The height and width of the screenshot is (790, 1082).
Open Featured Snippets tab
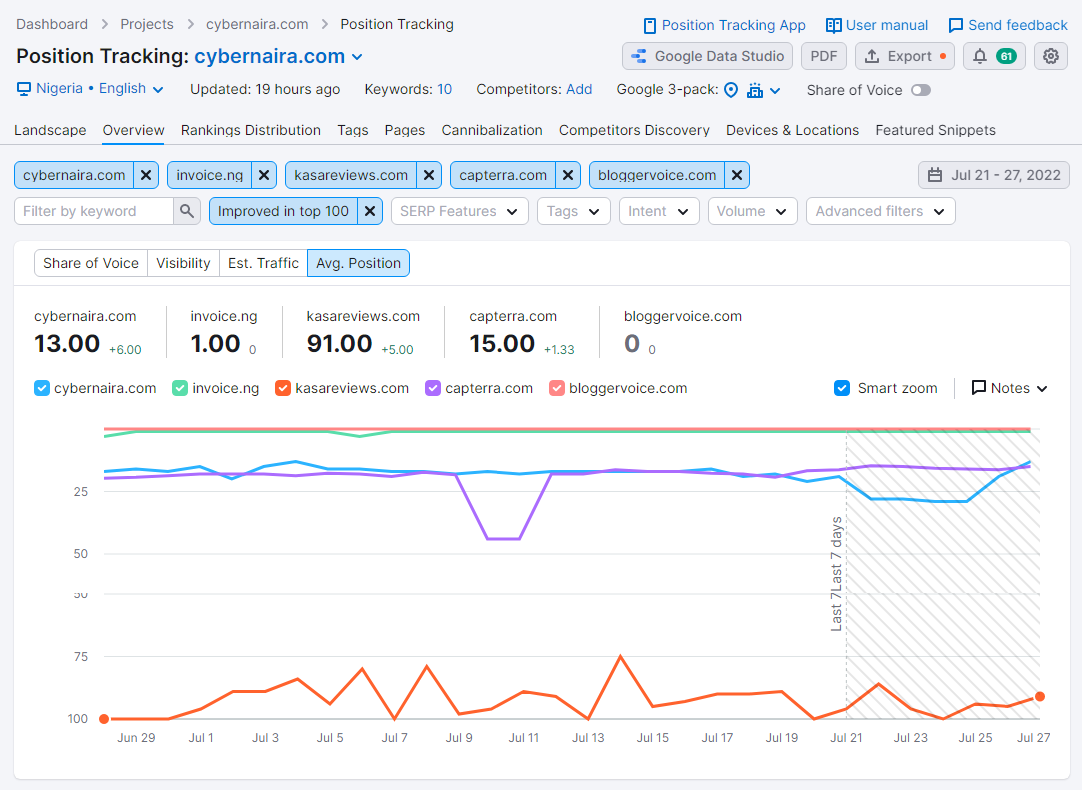coord(936,130)
